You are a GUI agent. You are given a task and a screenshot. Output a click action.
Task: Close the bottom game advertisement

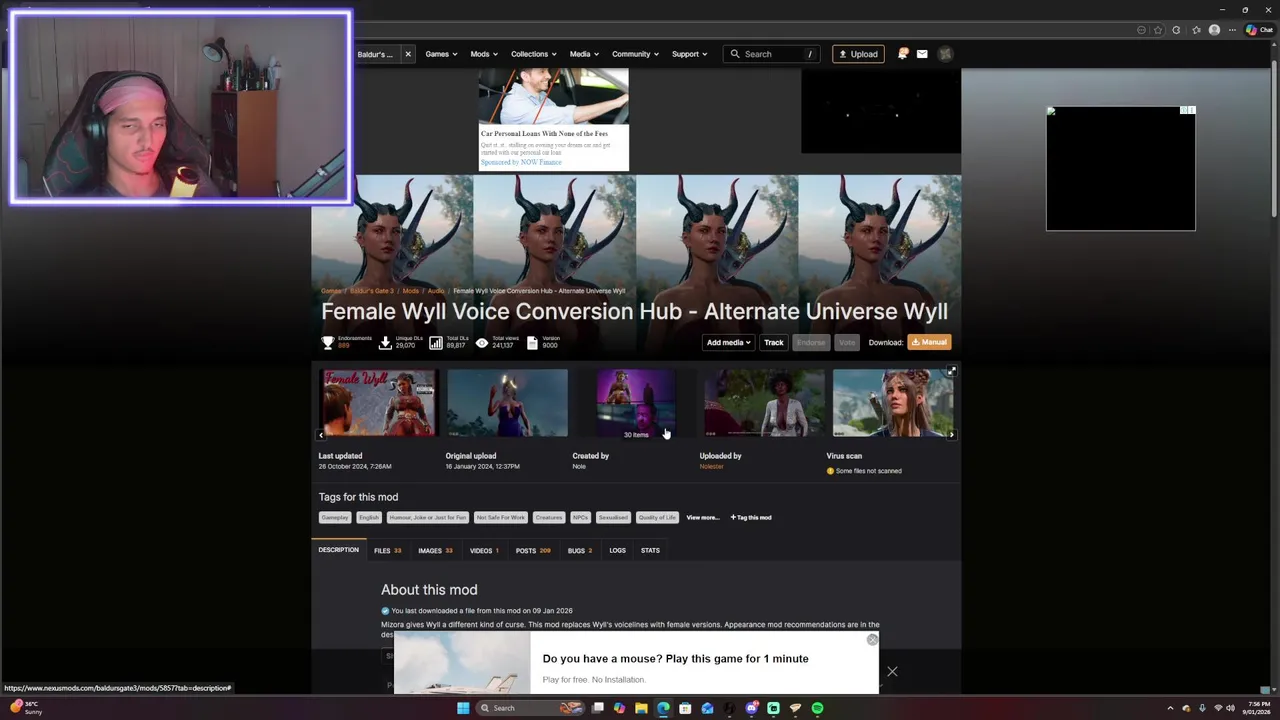coord(892,672)
